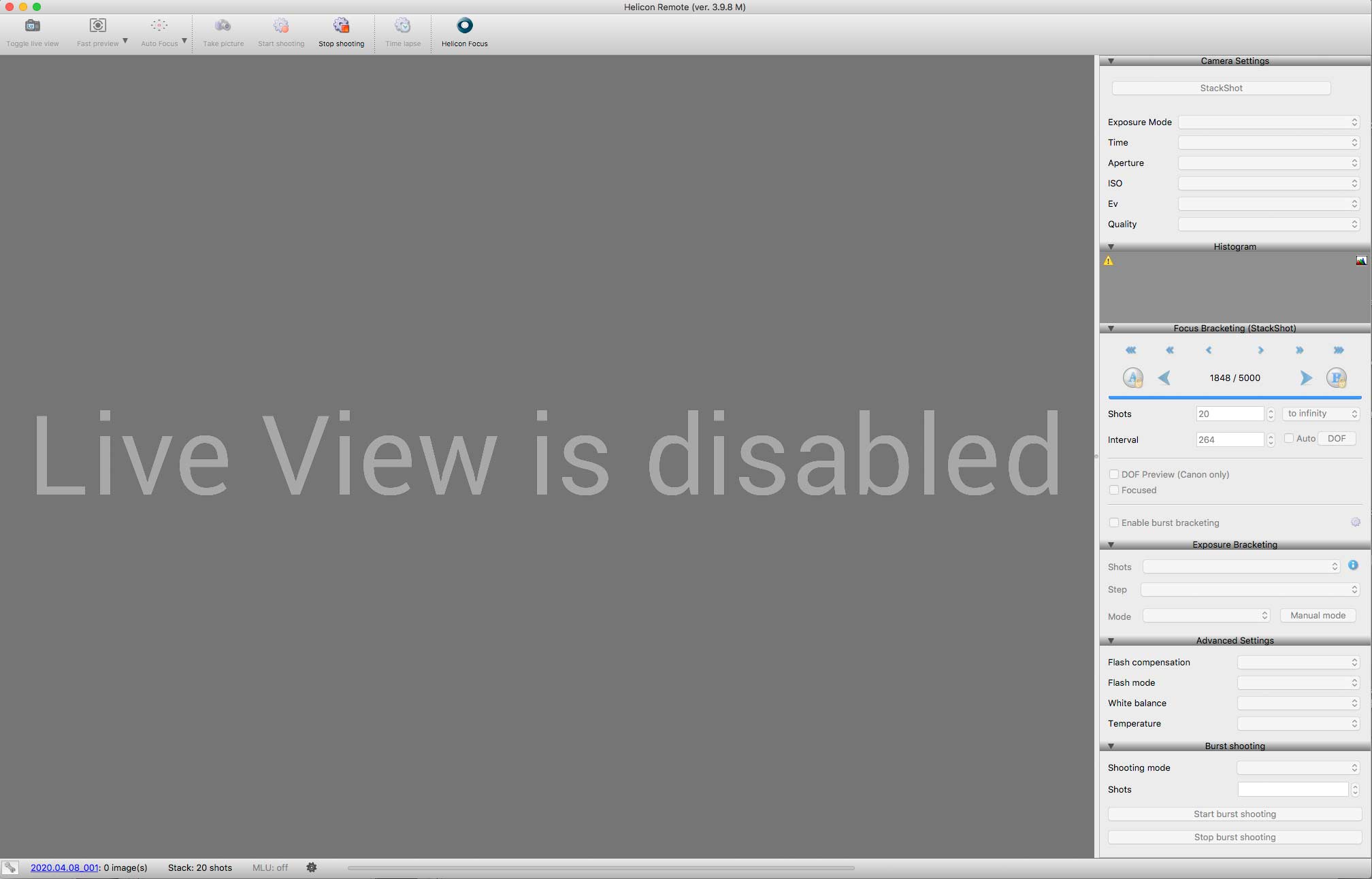Screen dimensions: 1372x879
Task: Open burst bracketing settings gear icon
Action: [1356, 522]
